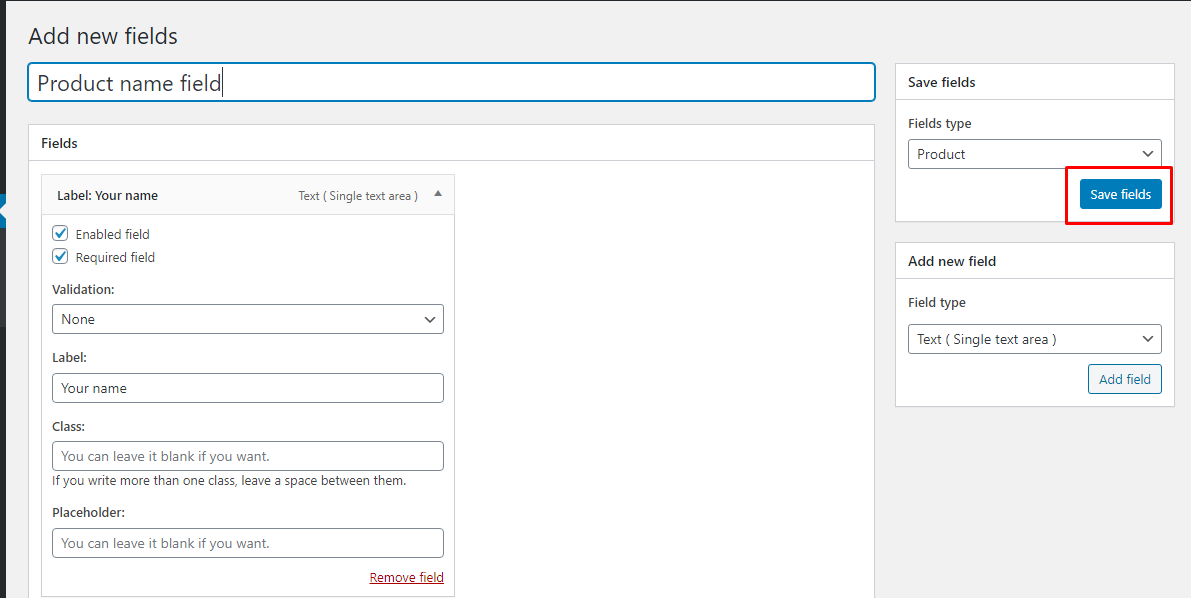Screen dimensions: 1191x598
Task: Click the 'Placeholder:' label text
Action: point(88,512)
